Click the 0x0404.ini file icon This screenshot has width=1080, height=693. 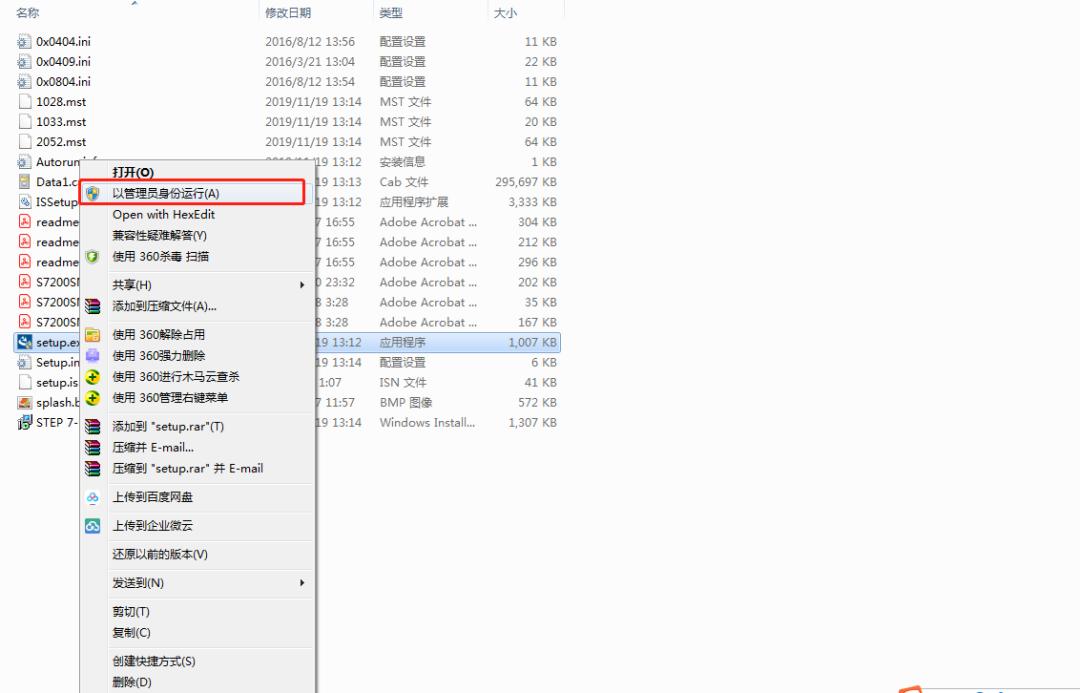[25, 41]
